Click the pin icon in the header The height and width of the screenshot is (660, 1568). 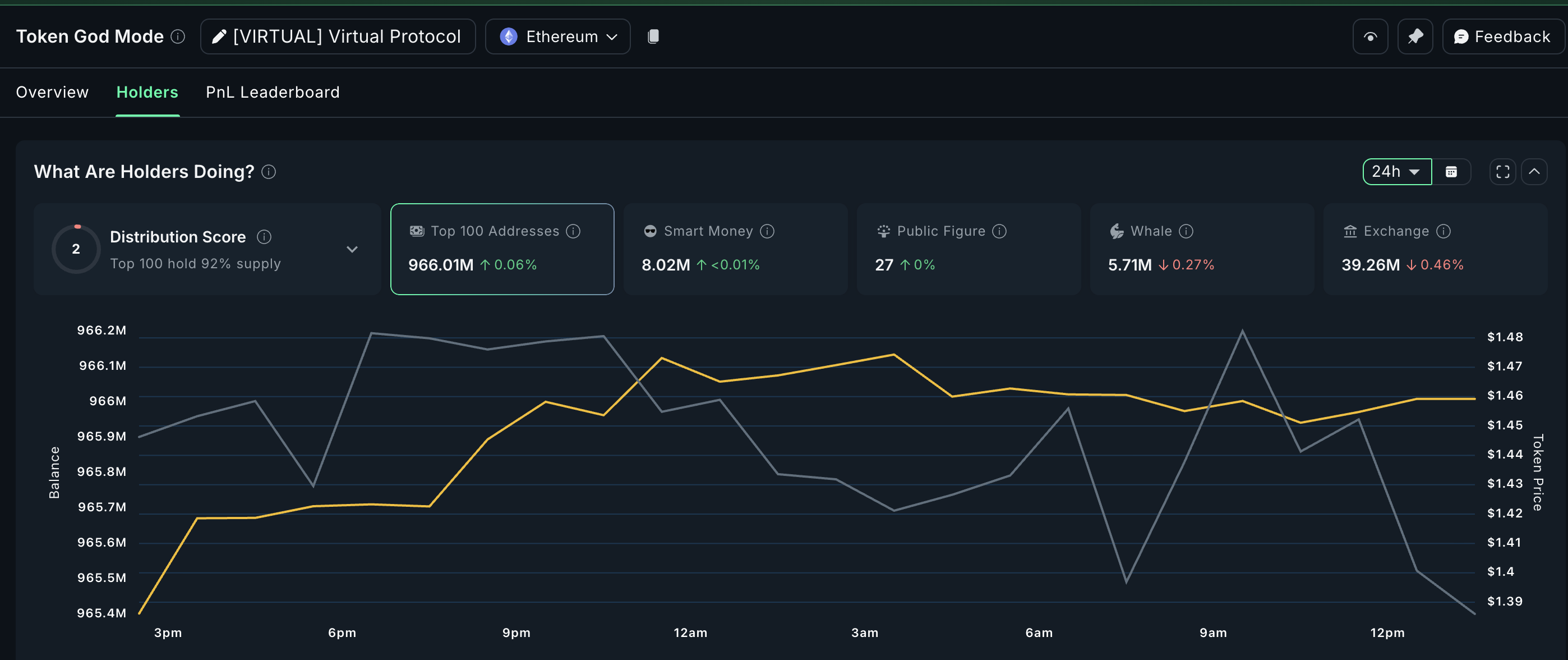tap(1415, 36)
